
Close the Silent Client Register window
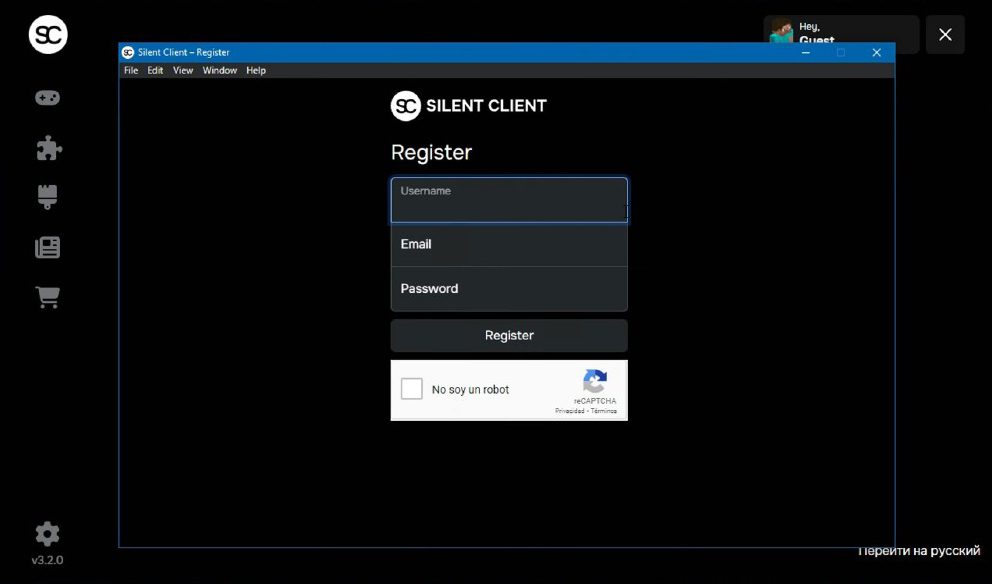click(x=876, y=53)
